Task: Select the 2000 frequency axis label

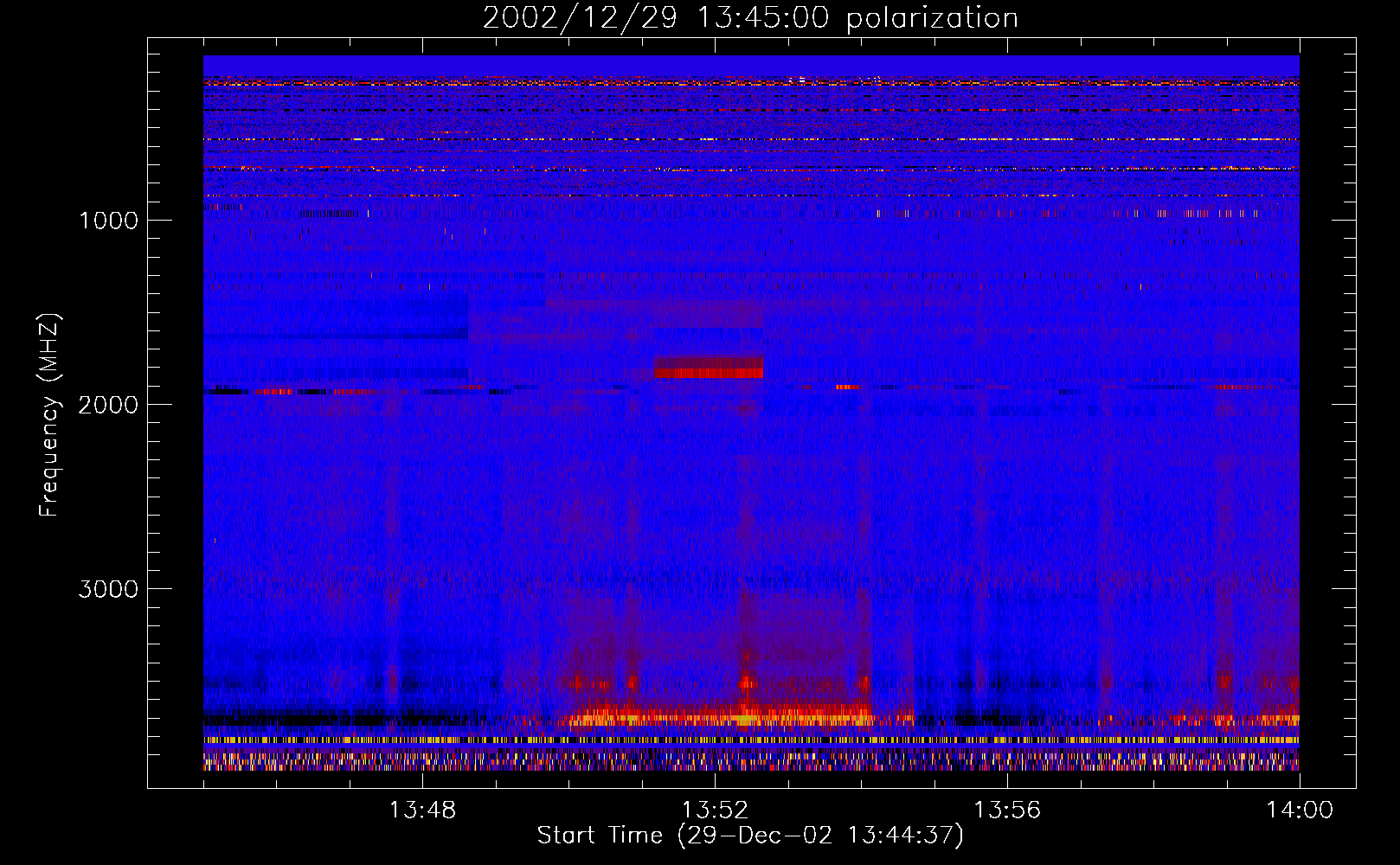Action: coord(108,405)
